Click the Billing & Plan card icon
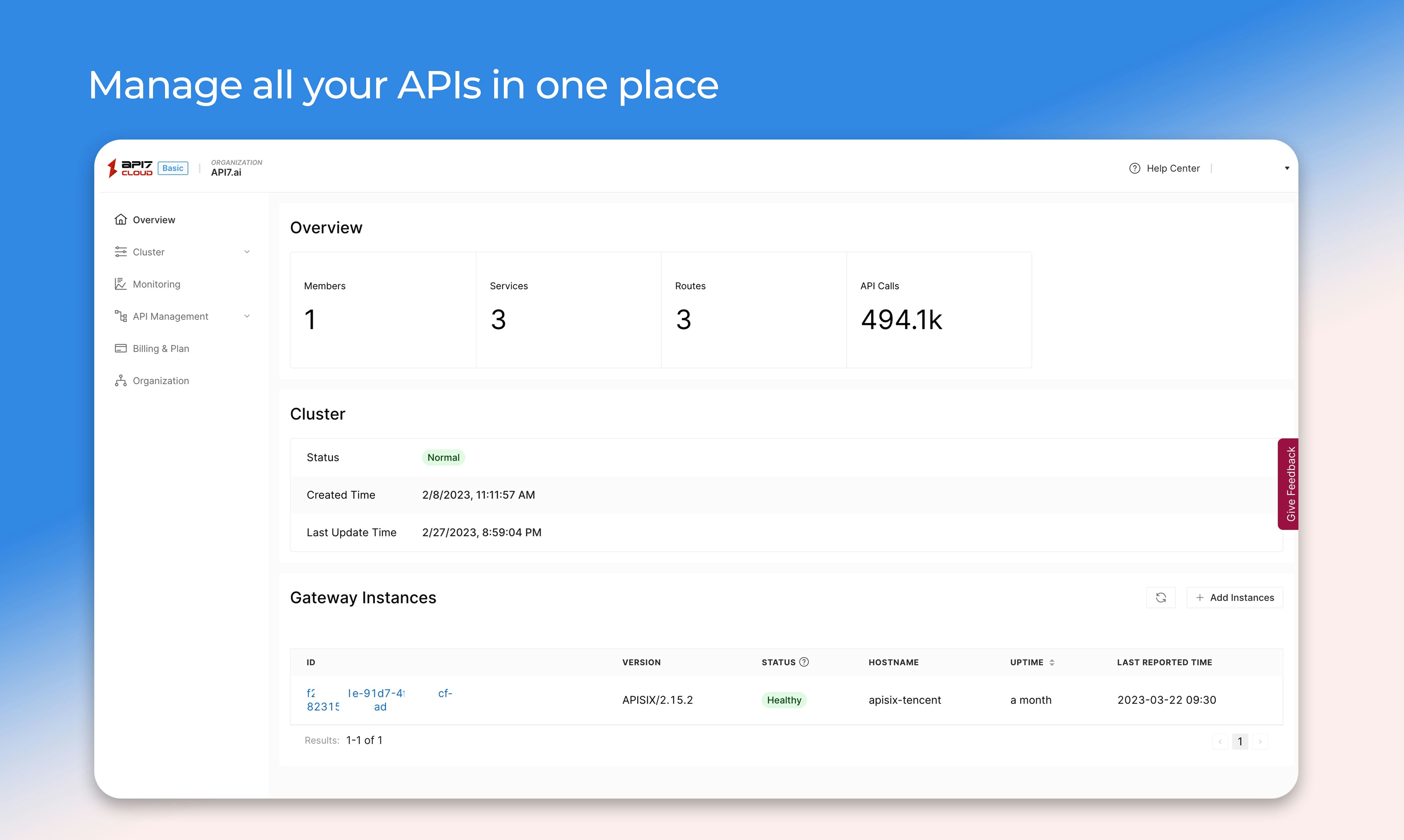This screenshot has height=840, width=1404. click(121, 349)
